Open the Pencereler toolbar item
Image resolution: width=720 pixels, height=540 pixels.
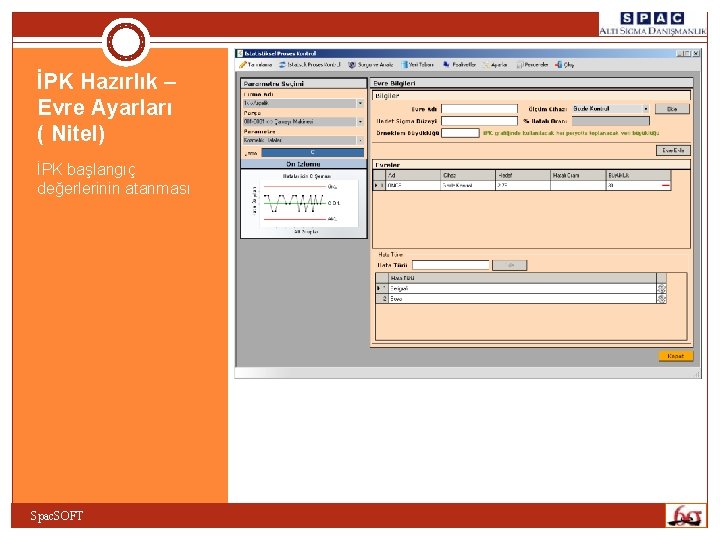click(x=532, y=65)
